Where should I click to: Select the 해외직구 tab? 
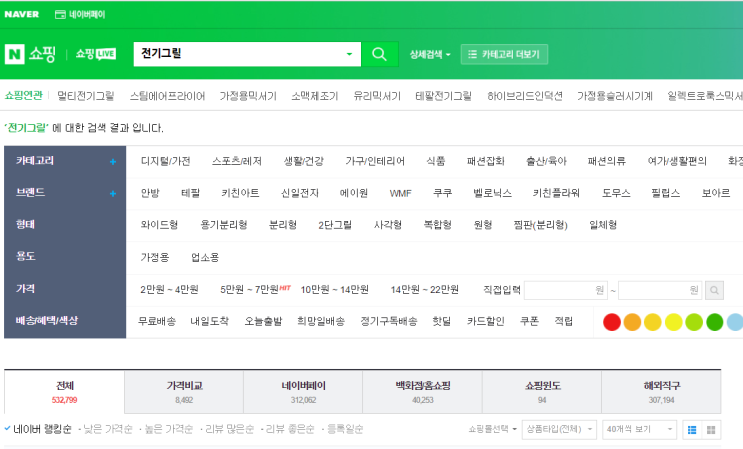coord(661,392)
